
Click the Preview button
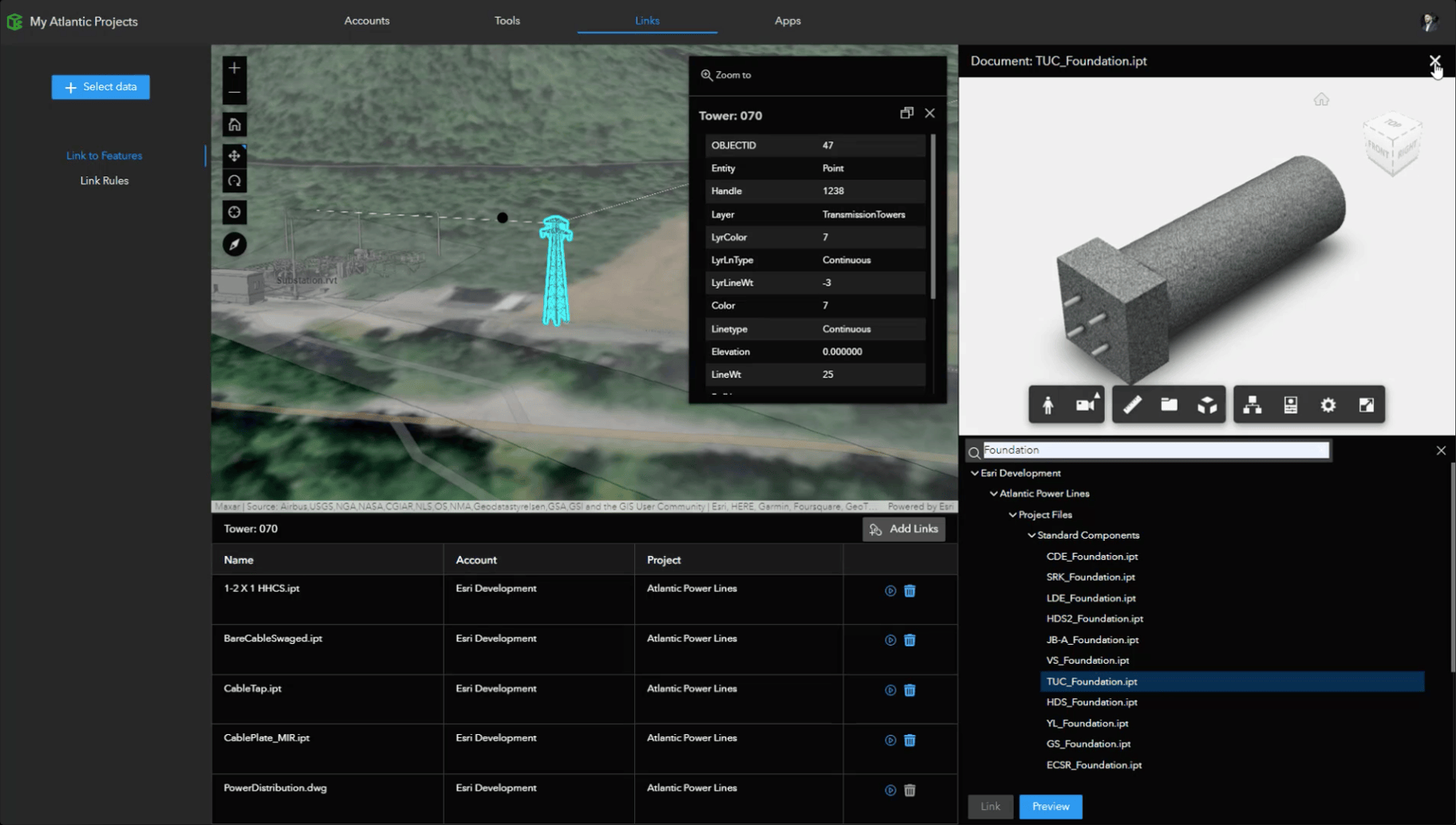tap(1050, 807)
